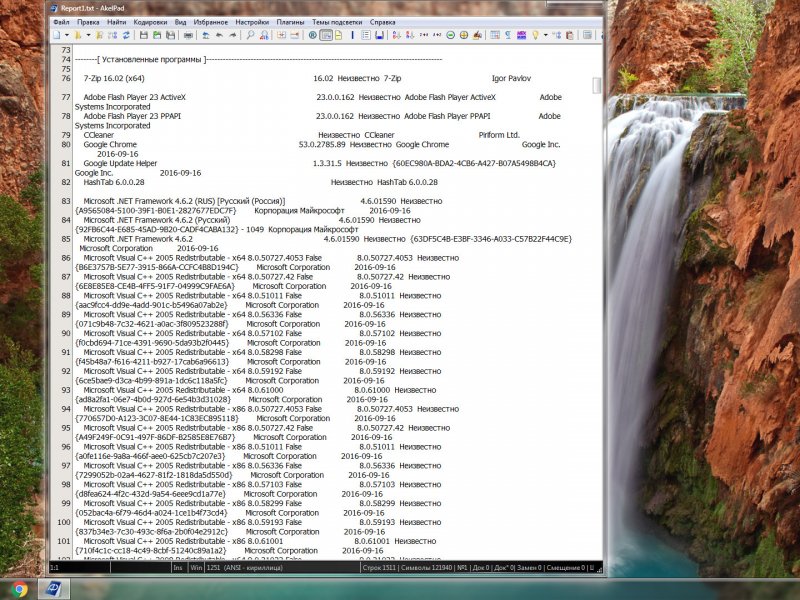Viewport: 800px width, 600px height.
Task: Click the Redo arrow icon
Action: [x=233, y=35]
